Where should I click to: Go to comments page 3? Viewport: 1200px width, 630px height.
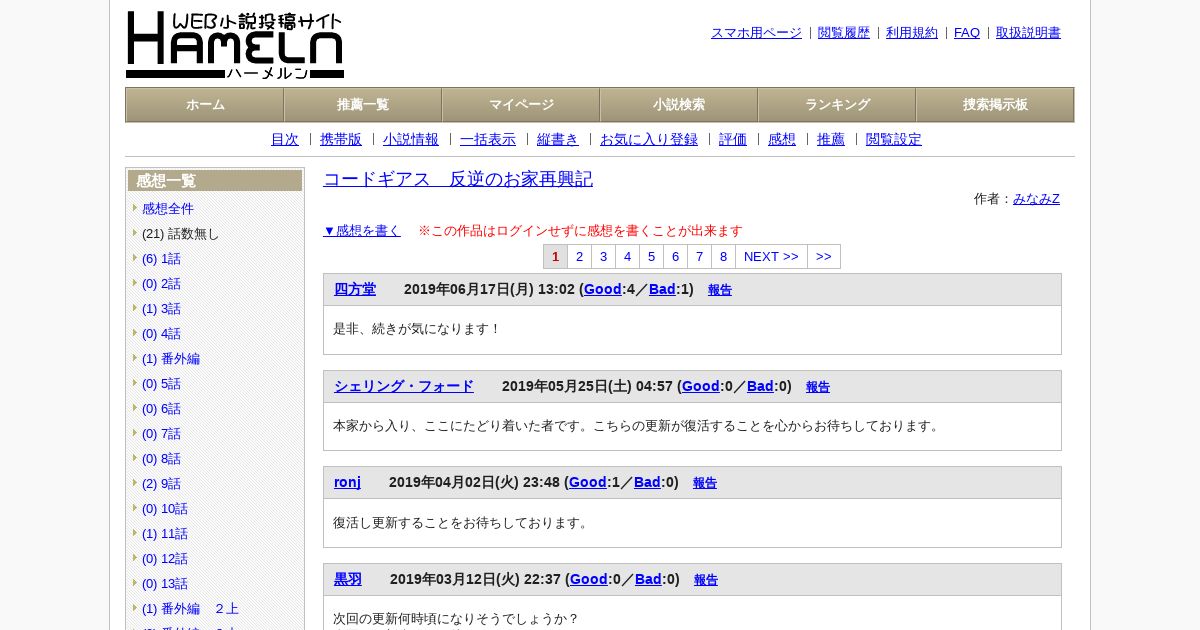tap(603, 257)
